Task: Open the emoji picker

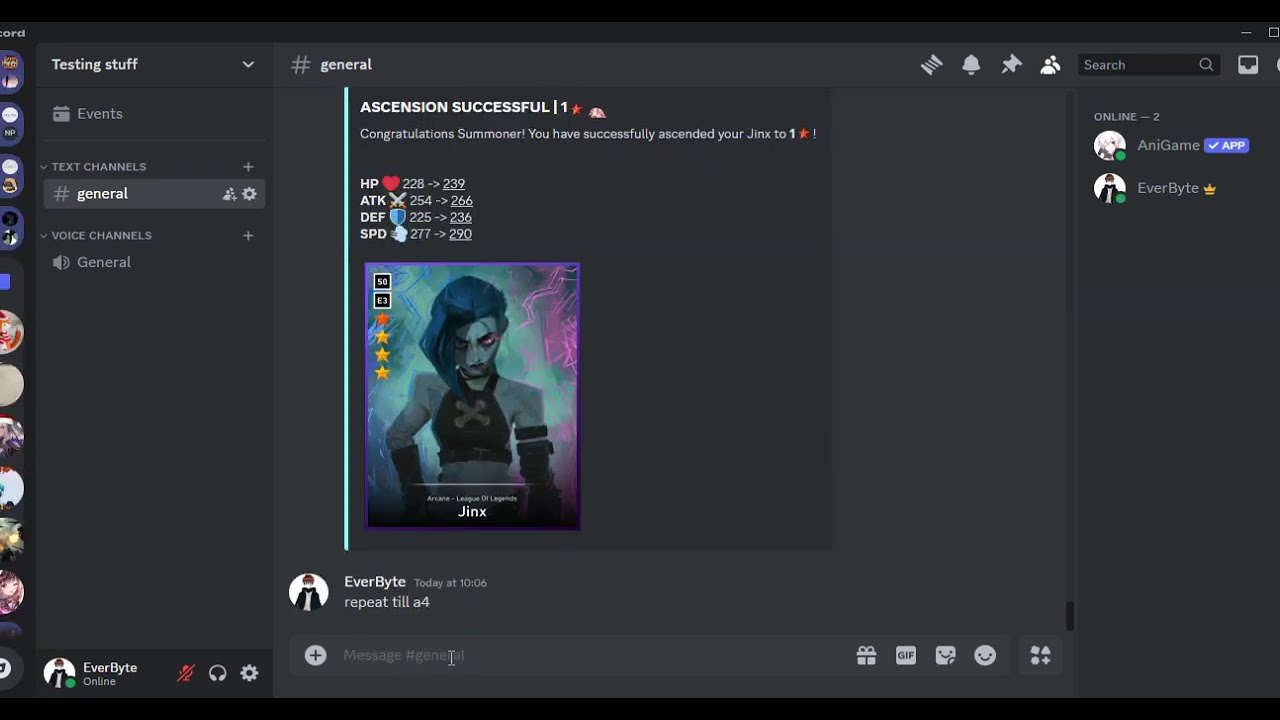Action: (985, 656)
